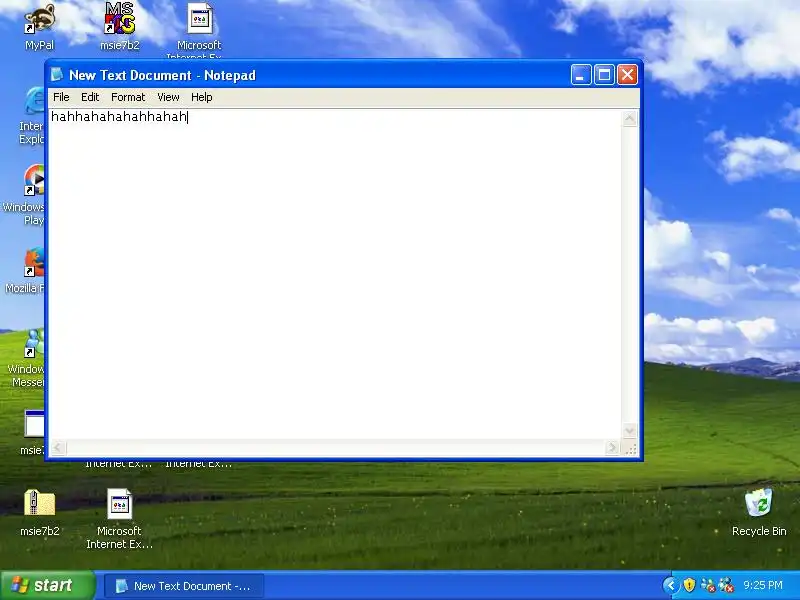Viewport: 800px width, 600px height.
Task: Click the text 'hahhahahahahhahah' in Notepad
Action: click(x=119, y=117)
